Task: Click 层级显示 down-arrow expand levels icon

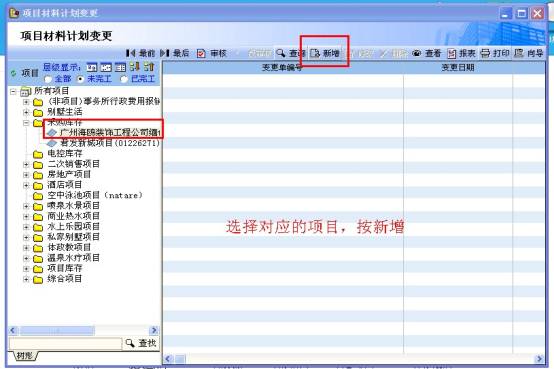Action: tap(134, 66)
